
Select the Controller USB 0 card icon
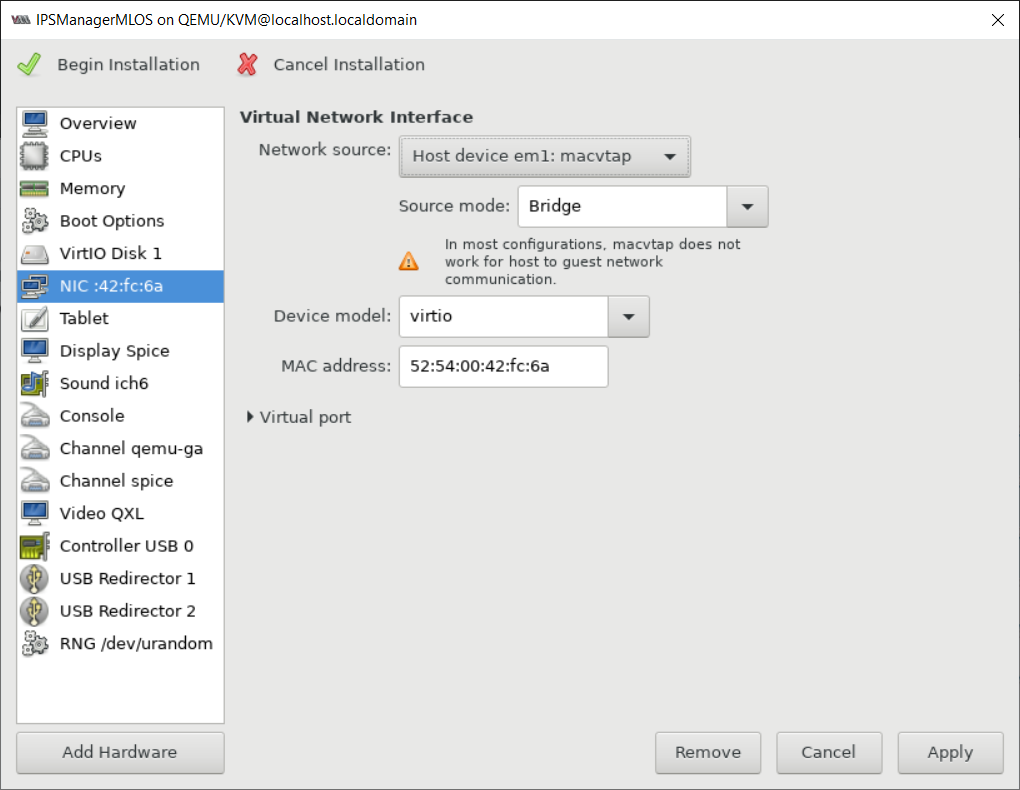34,546
